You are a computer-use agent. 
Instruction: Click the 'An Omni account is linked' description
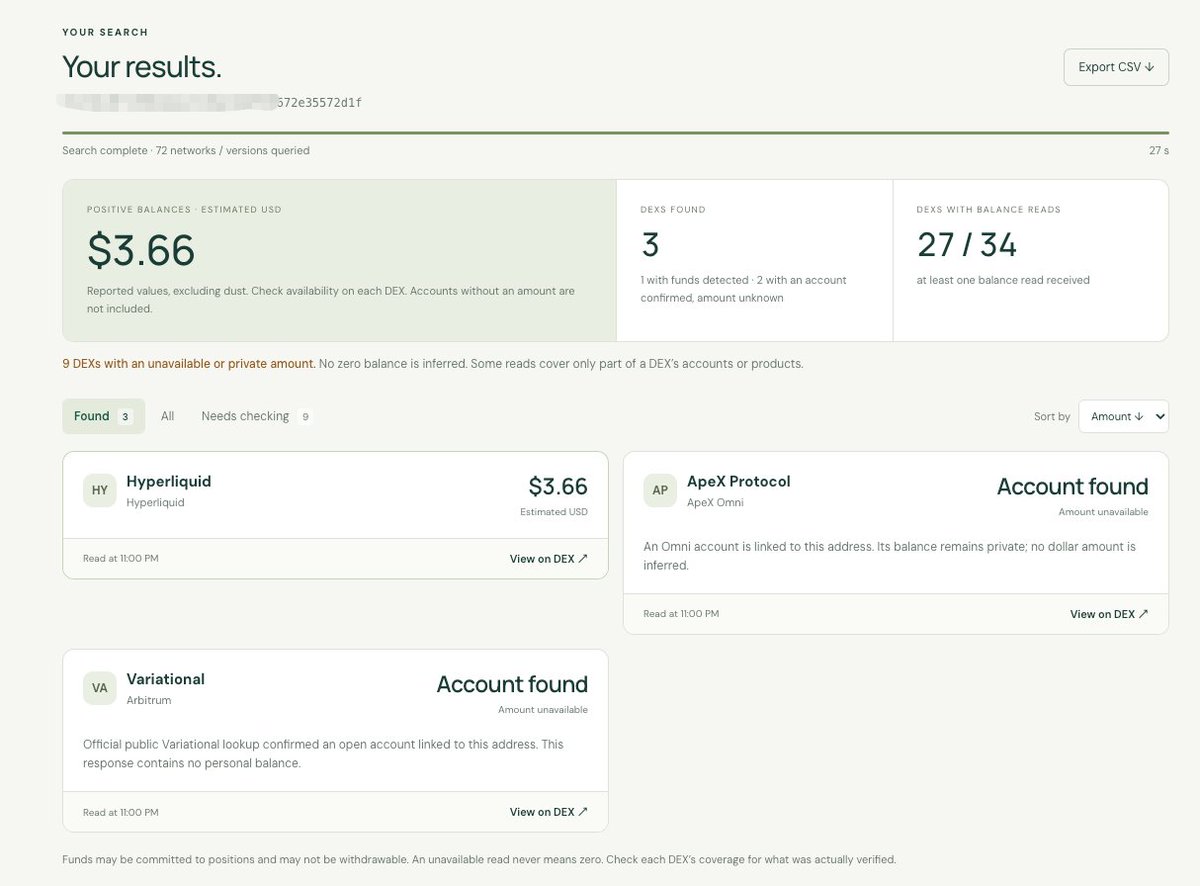tap(889, 556)
